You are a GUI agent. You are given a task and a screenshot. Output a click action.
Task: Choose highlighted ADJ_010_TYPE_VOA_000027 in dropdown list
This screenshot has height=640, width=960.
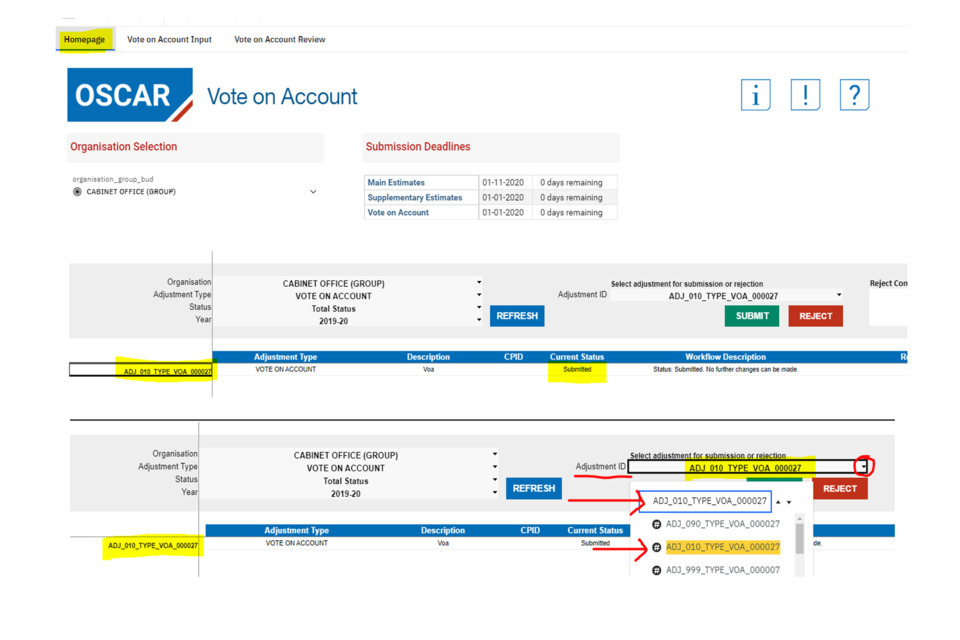coord(722,547)
